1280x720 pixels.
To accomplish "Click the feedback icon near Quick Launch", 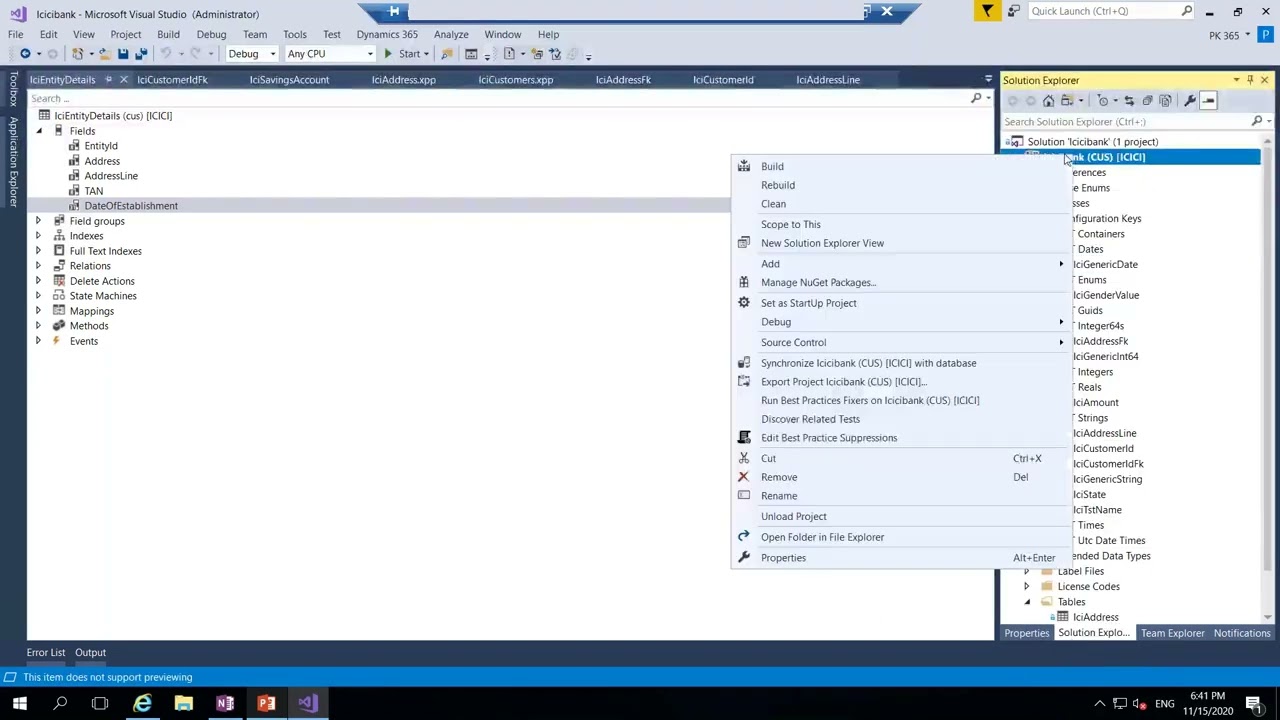I will [1014, 11].
